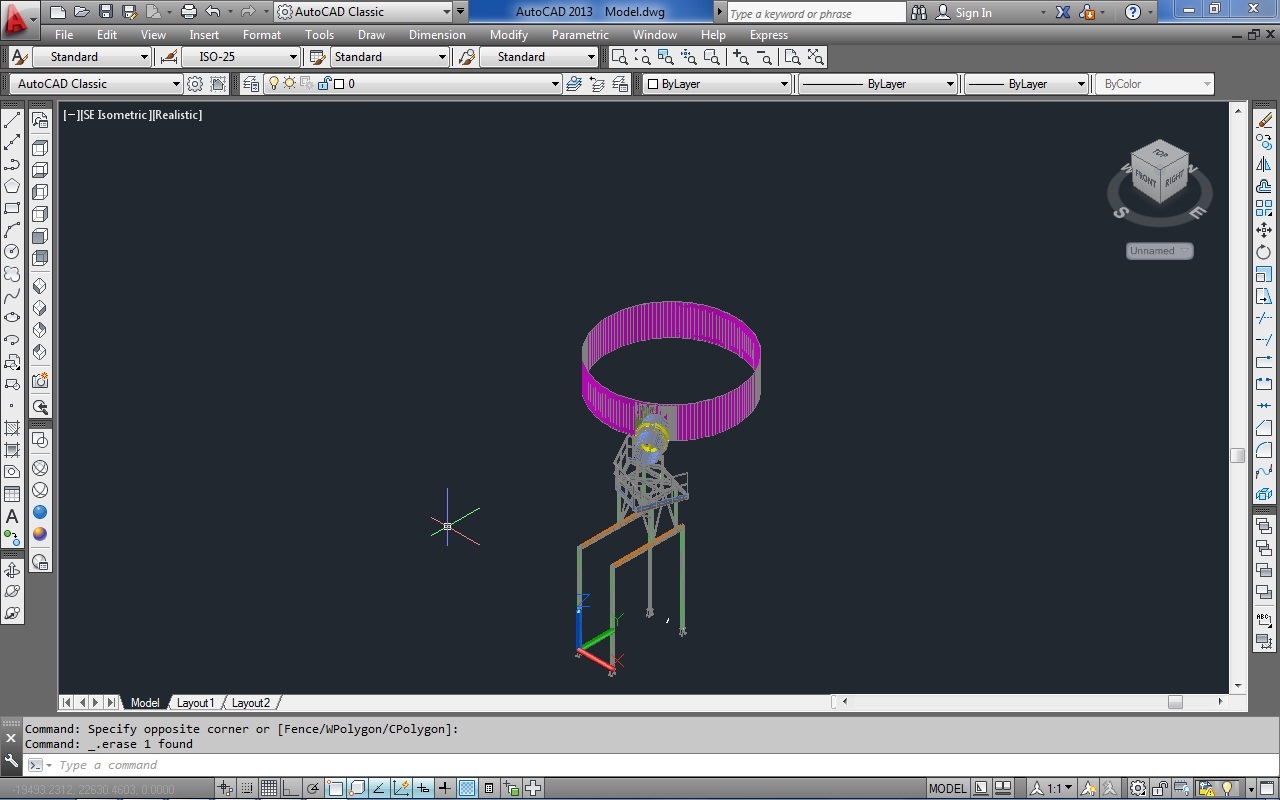
Task: Switch to the Layout2 tab
Action: (x=251, y=703)
